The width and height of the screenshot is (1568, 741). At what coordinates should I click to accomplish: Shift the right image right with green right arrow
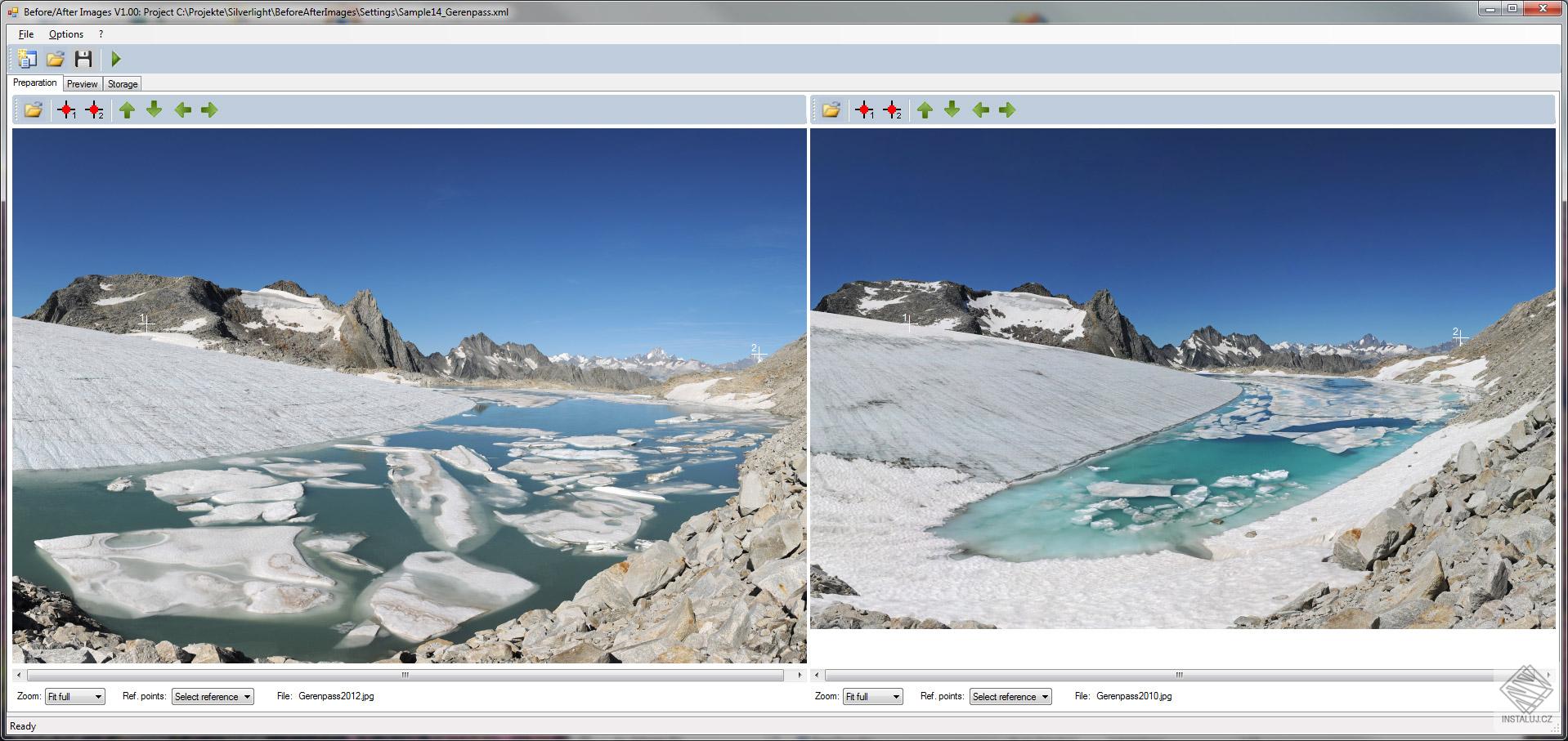pyautogui.click(x=1007, y=109)
